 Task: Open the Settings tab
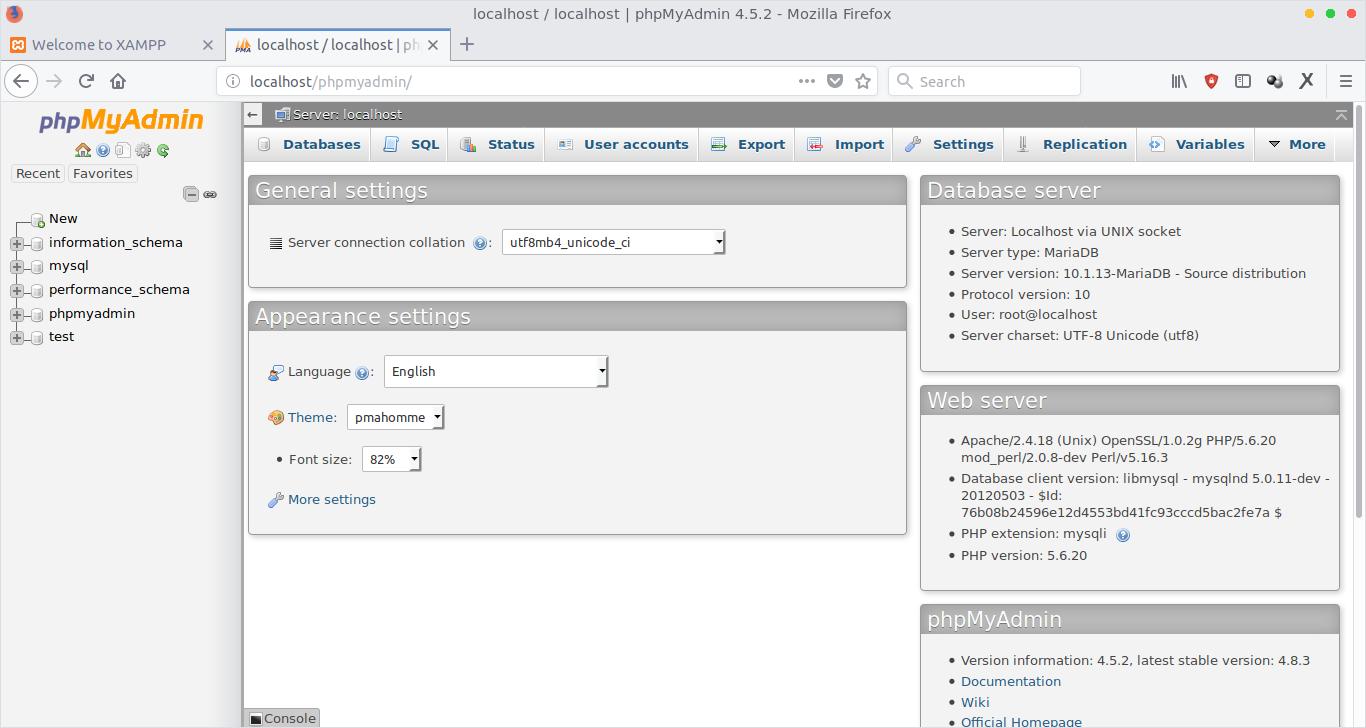(x=949, y=144)
